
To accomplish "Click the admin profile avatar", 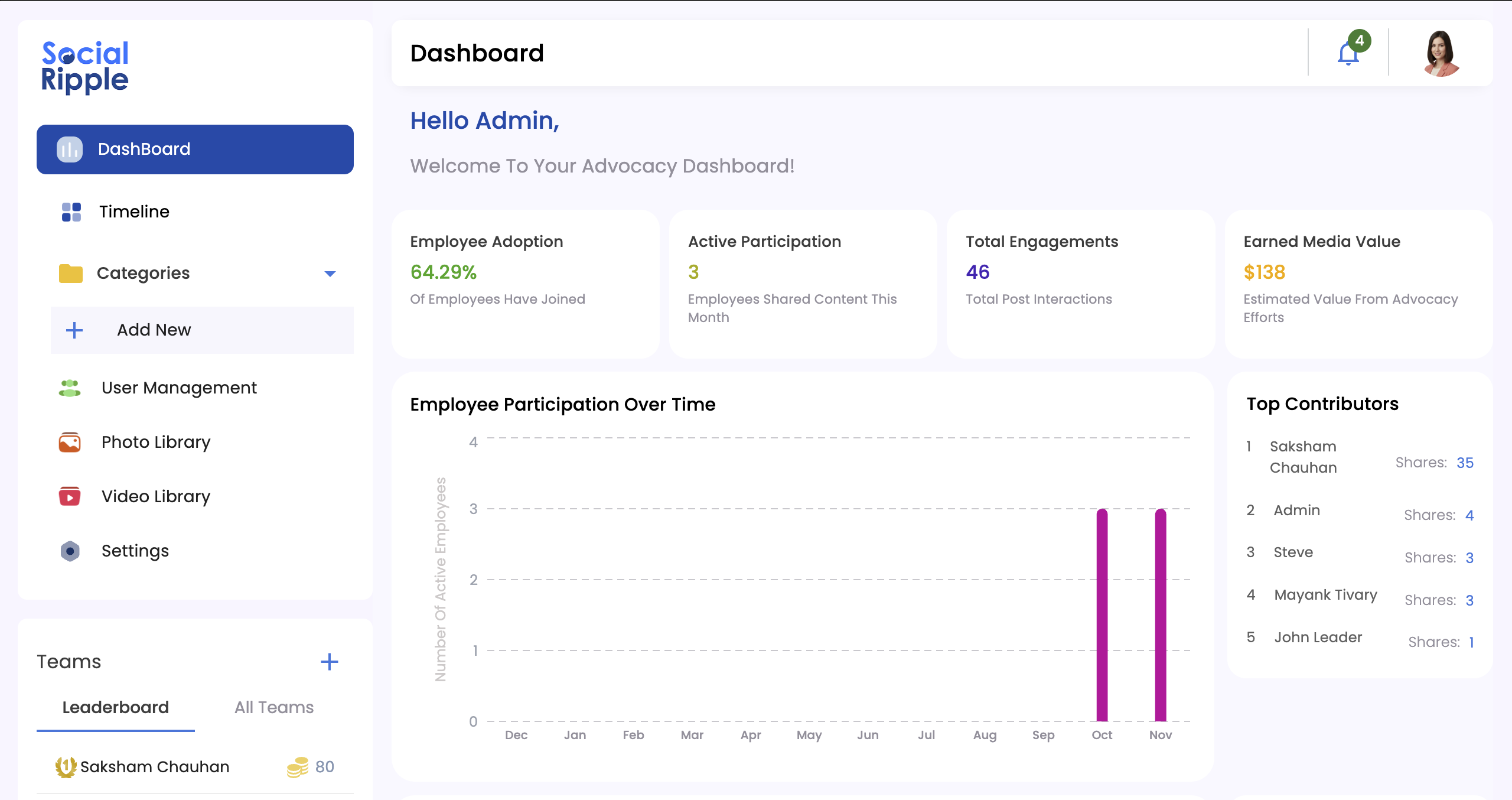I will point(1441,54).
